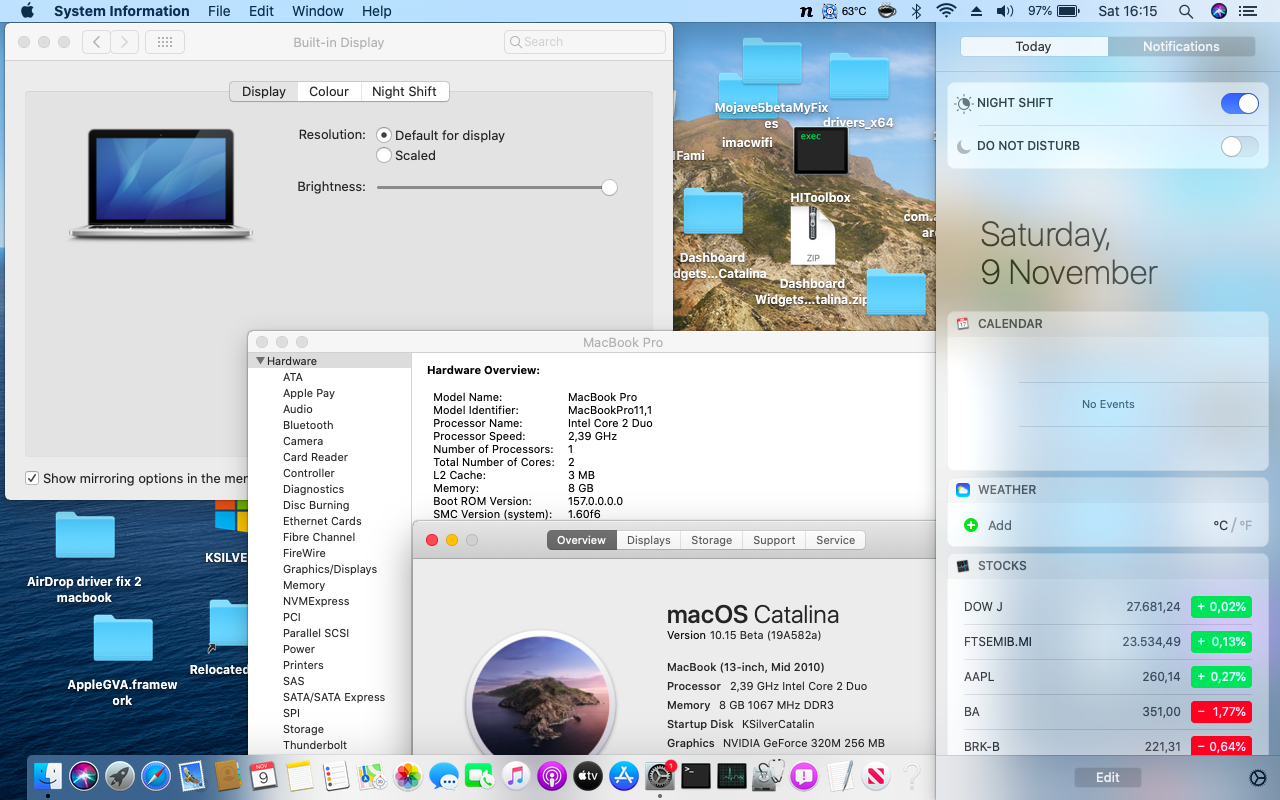Screen dimensions: 1280x800
Task: Open the Displays tab in About This Mac
Action: [x=649, y=540]
